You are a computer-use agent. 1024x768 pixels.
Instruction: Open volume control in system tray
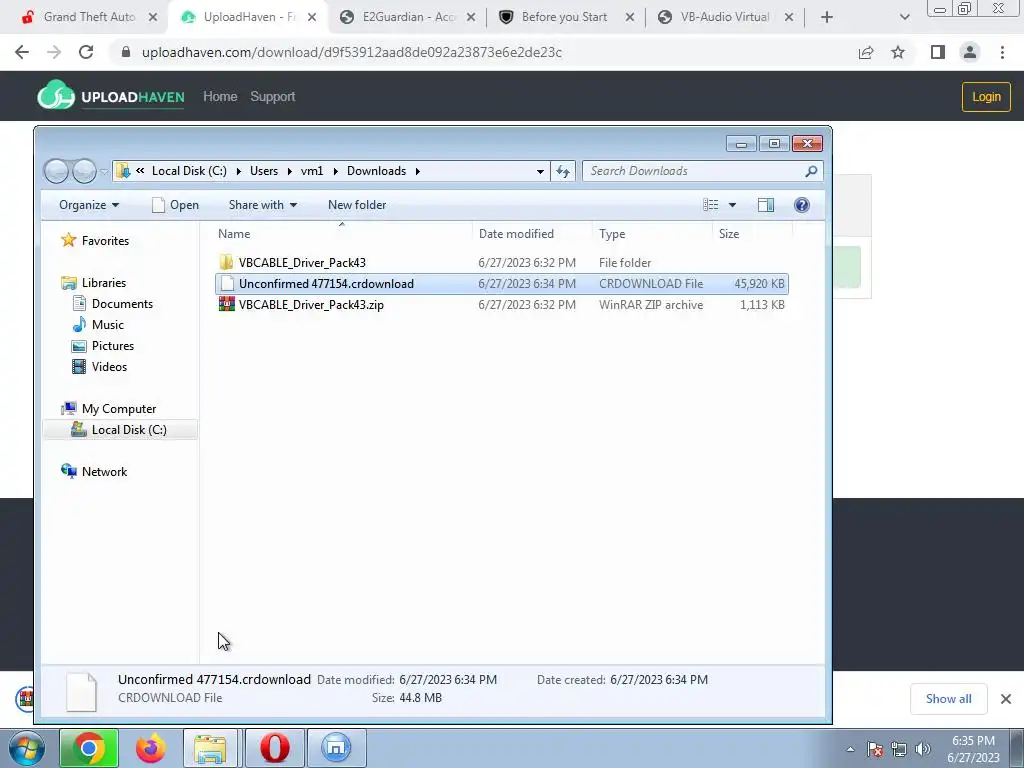[x=922, y=749]
